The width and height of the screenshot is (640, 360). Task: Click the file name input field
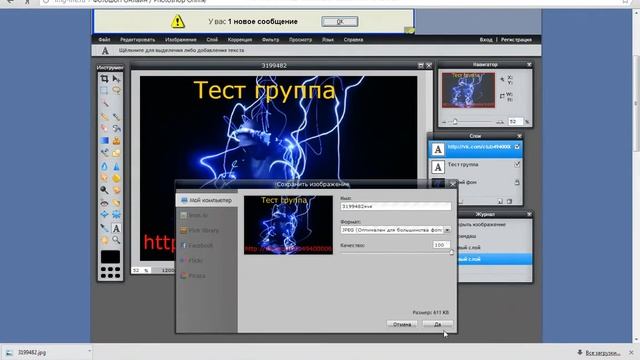coord(396,207)
